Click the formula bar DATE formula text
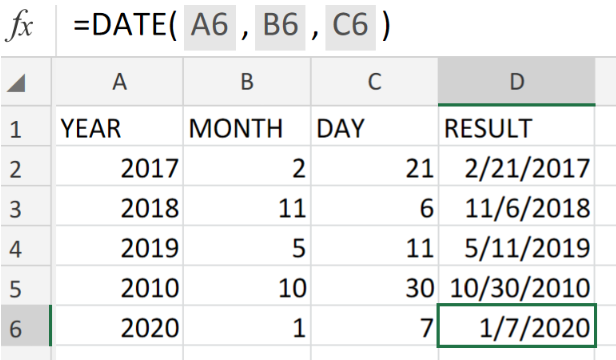Image resolution: width=616 pixels, height=360 pixels. click(x=232, y=26)
